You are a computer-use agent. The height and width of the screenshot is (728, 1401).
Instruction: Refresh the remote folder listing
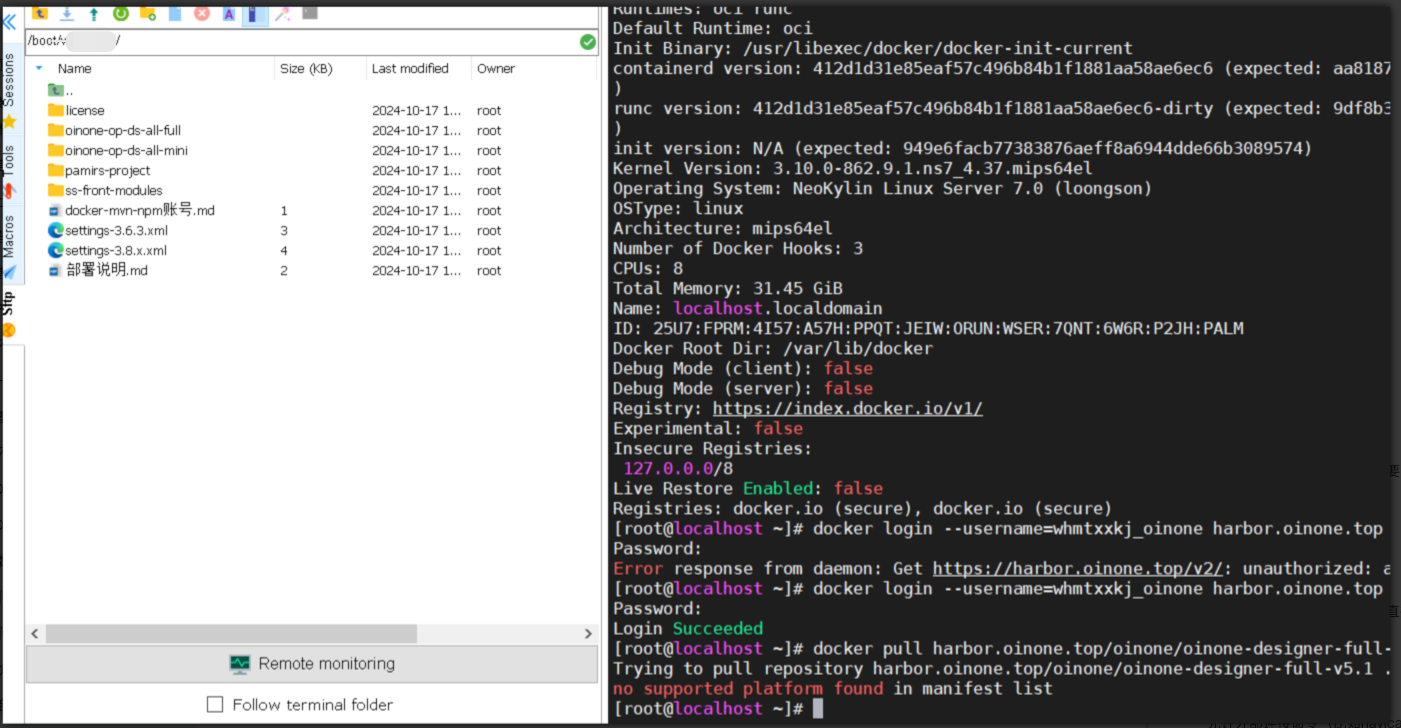(121, 13)
